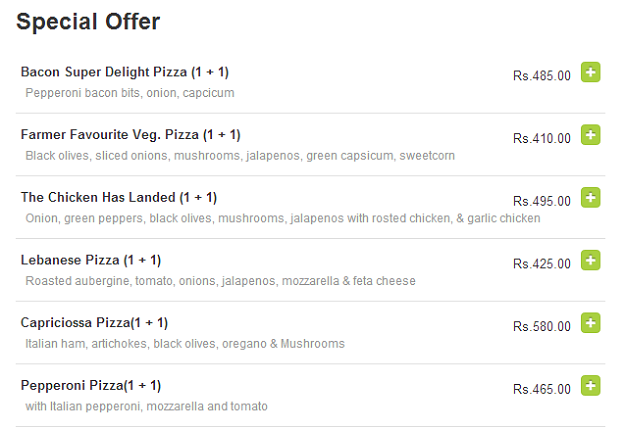Open Pepperoni Pizza(1 + 1) title
Screen dimensions: 625x430
point(91,385)
